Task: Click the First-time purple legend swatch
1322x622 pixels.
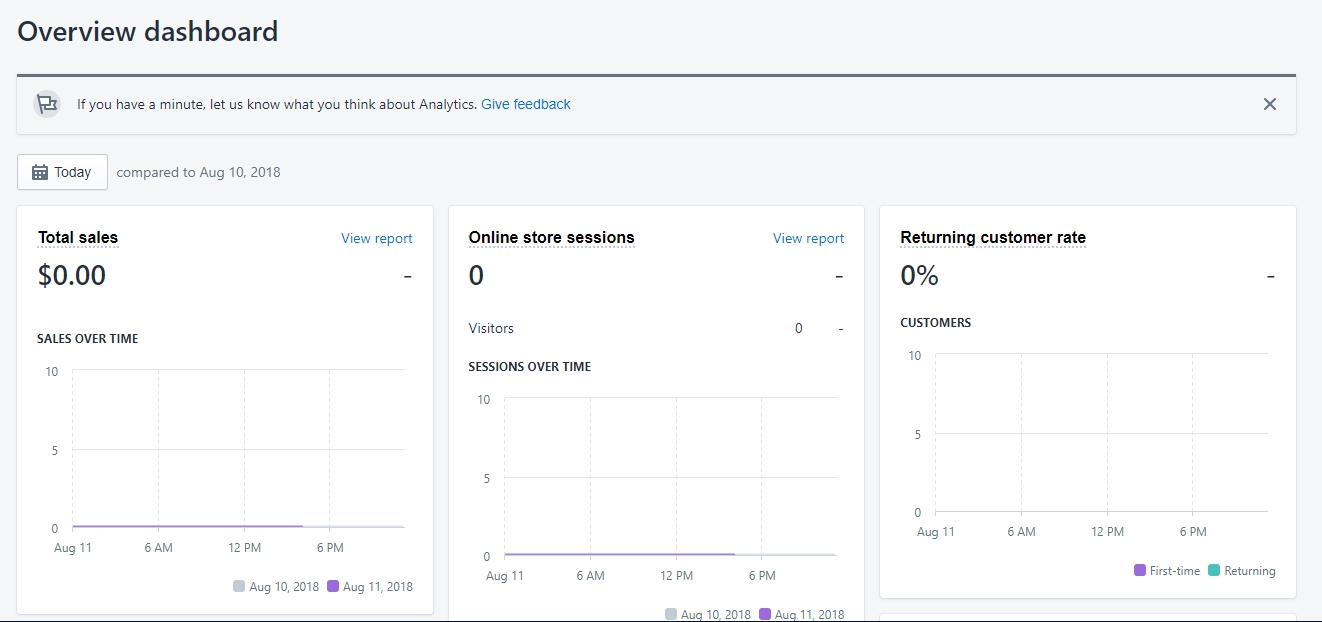Action: point(1140,570)
